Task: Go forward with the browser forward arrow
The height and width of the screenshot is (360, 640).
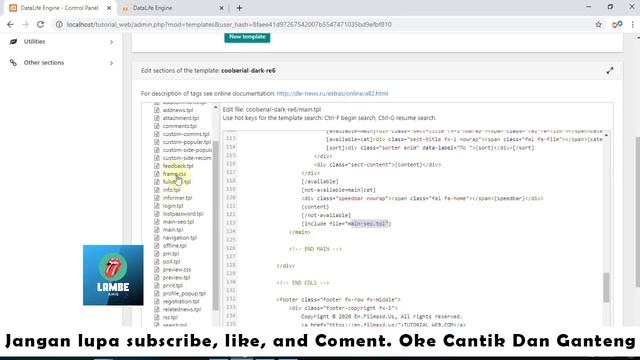Action: (x=25, y=24)
